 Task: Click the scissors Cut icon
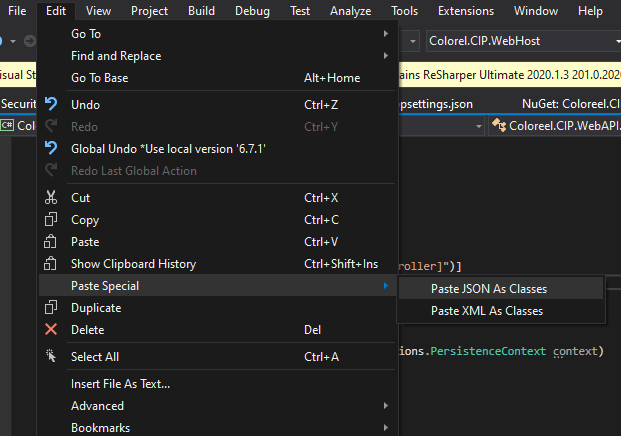tap(51, 197)
